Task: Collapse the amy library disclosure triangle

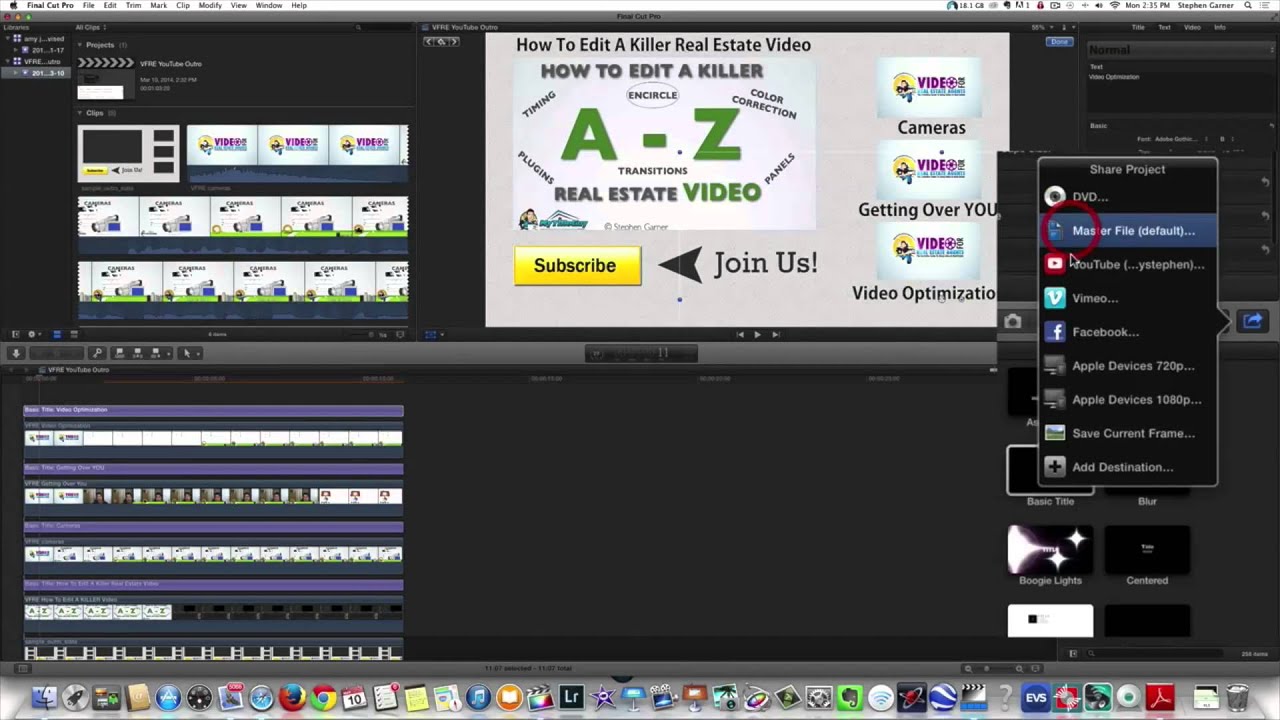Action: click(7, 39)
